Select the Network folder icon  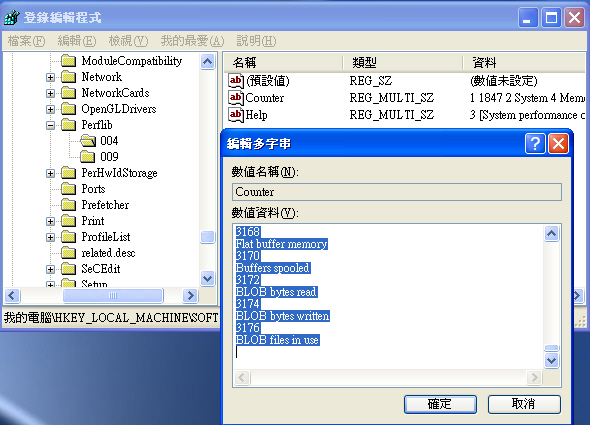68,77
